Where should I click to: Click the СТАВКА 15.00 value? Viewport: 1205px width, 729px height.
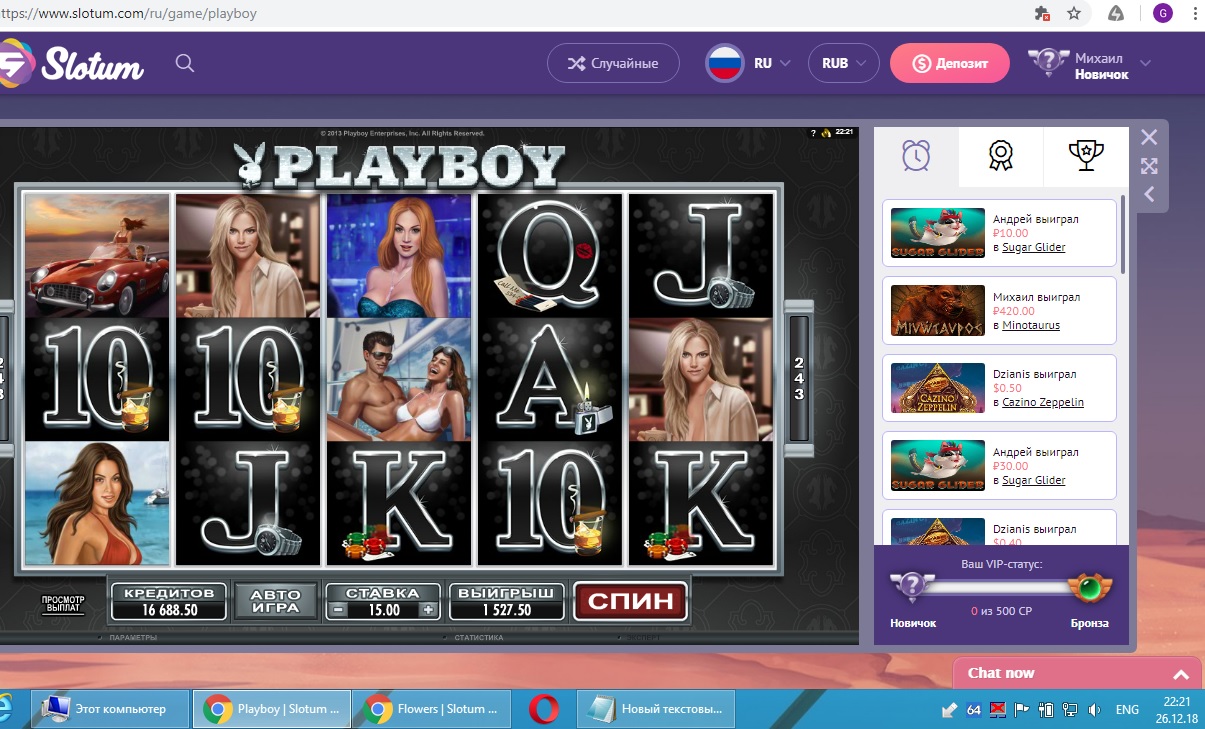(x=384, y=610)
